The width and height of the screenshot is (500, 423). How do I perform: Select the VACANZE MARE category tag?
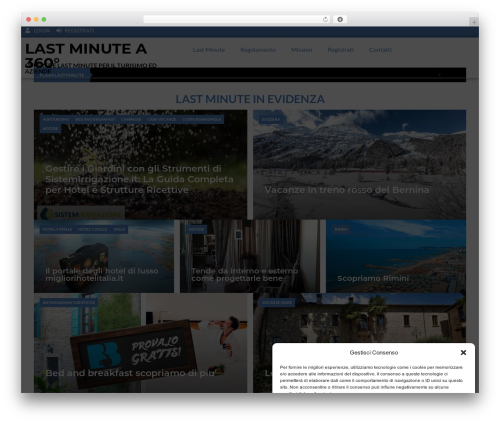tap(277, 302)
